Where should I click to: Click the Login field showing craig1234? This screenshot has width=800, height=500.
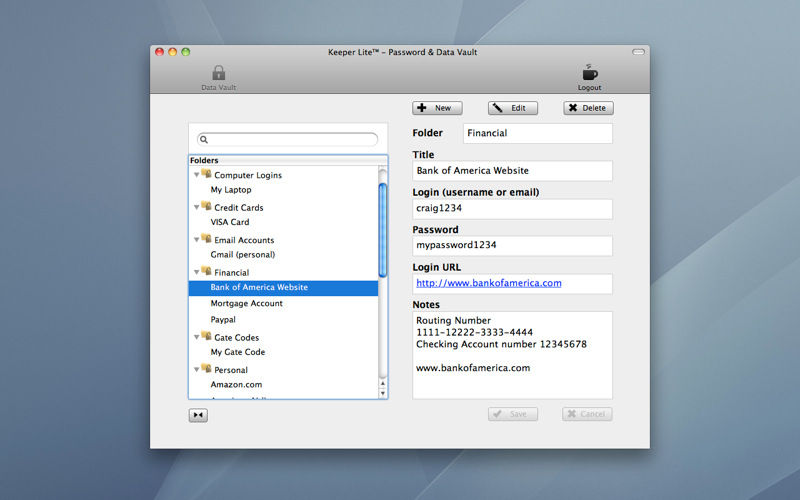click(x=512, y=209)
